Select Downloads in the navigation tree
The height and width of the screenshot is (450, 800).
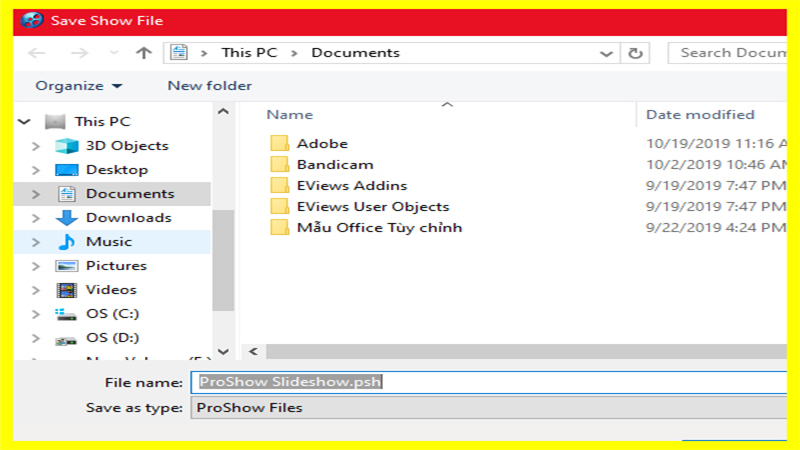[x=129, y=218]
